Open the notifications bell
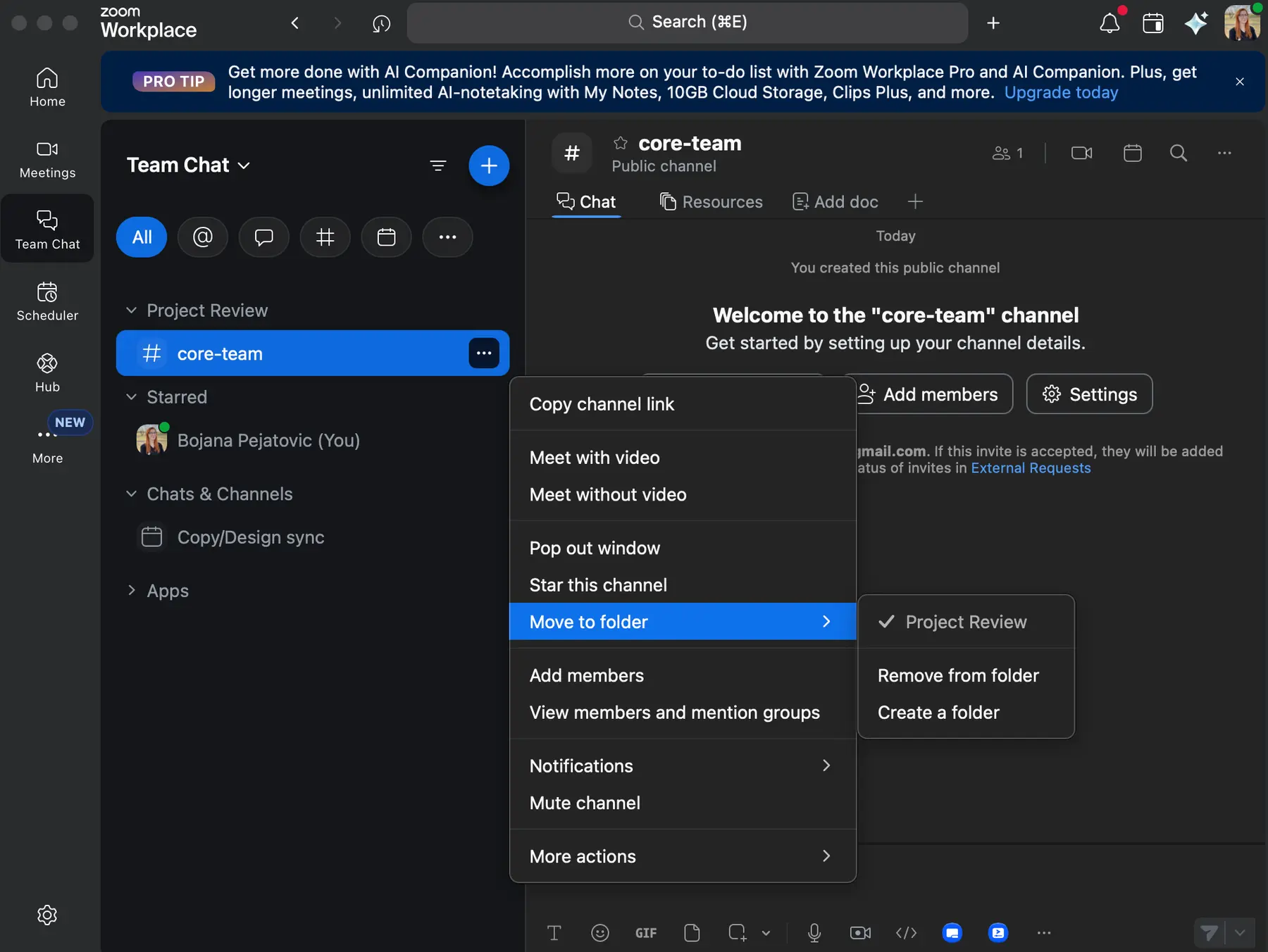Screen dimensions: 1268x952 pos(1109,23)
